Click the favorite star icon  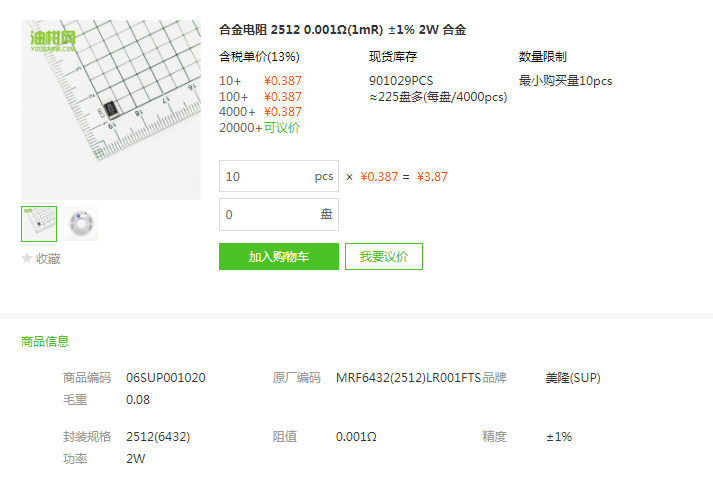27,258
